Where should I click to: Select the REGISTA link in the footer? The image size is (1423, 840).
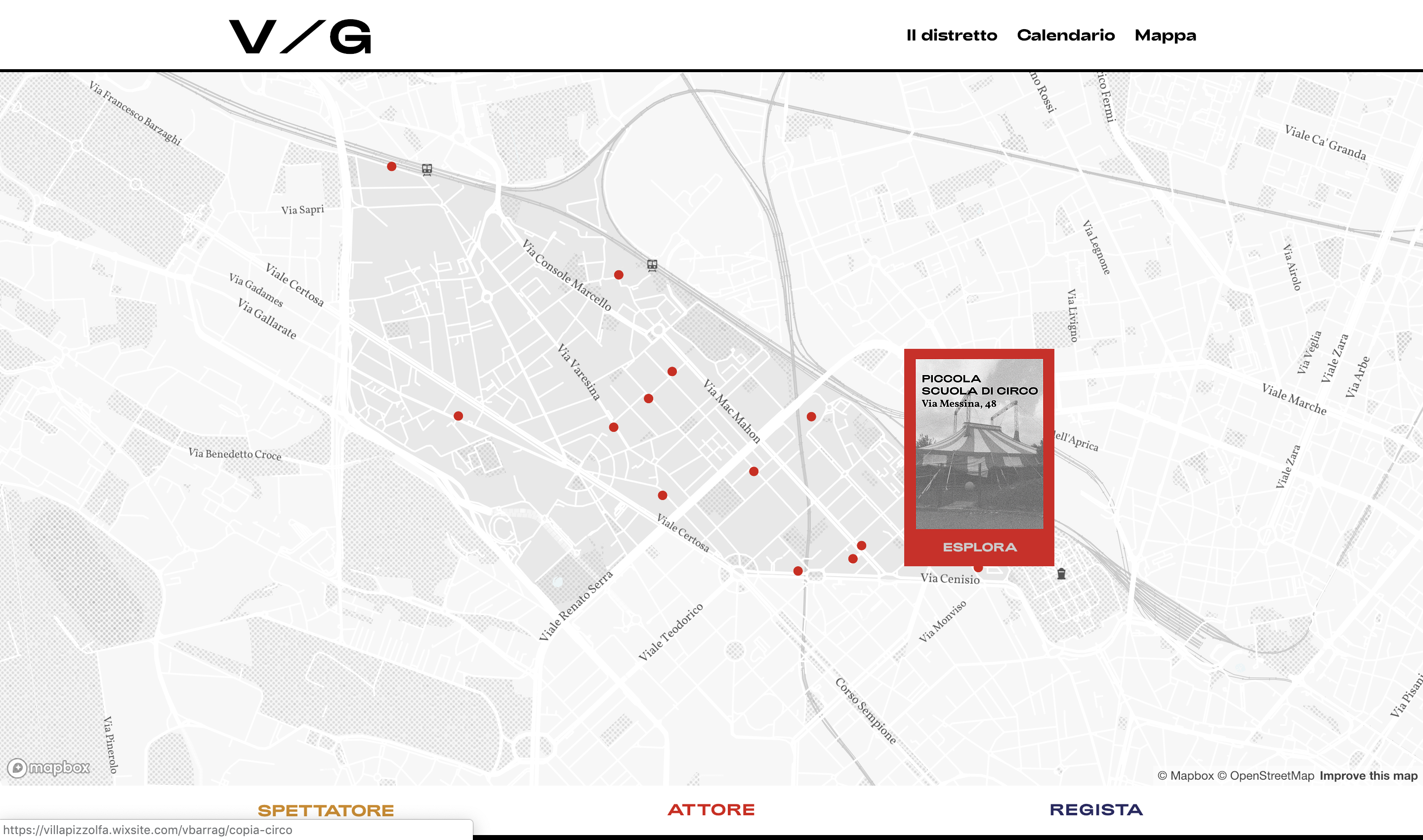tap(1096, 809)
